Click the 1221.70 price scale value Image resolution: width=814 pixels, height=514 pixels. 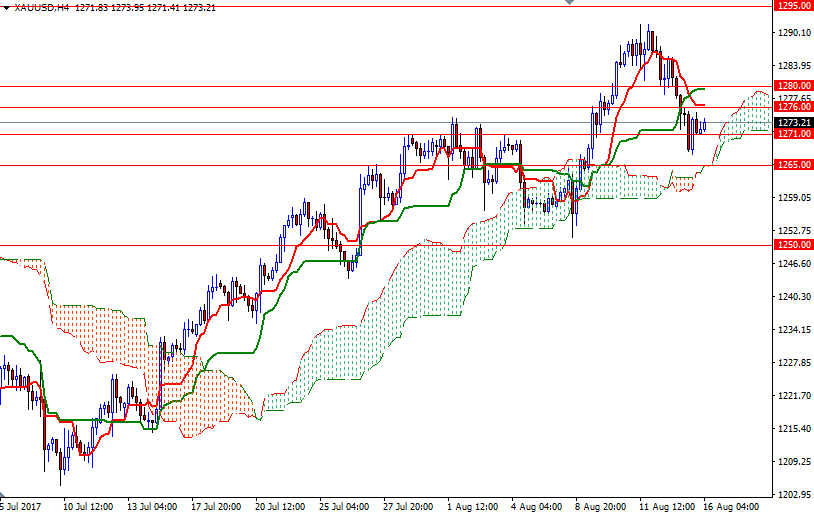pos(794,395)
